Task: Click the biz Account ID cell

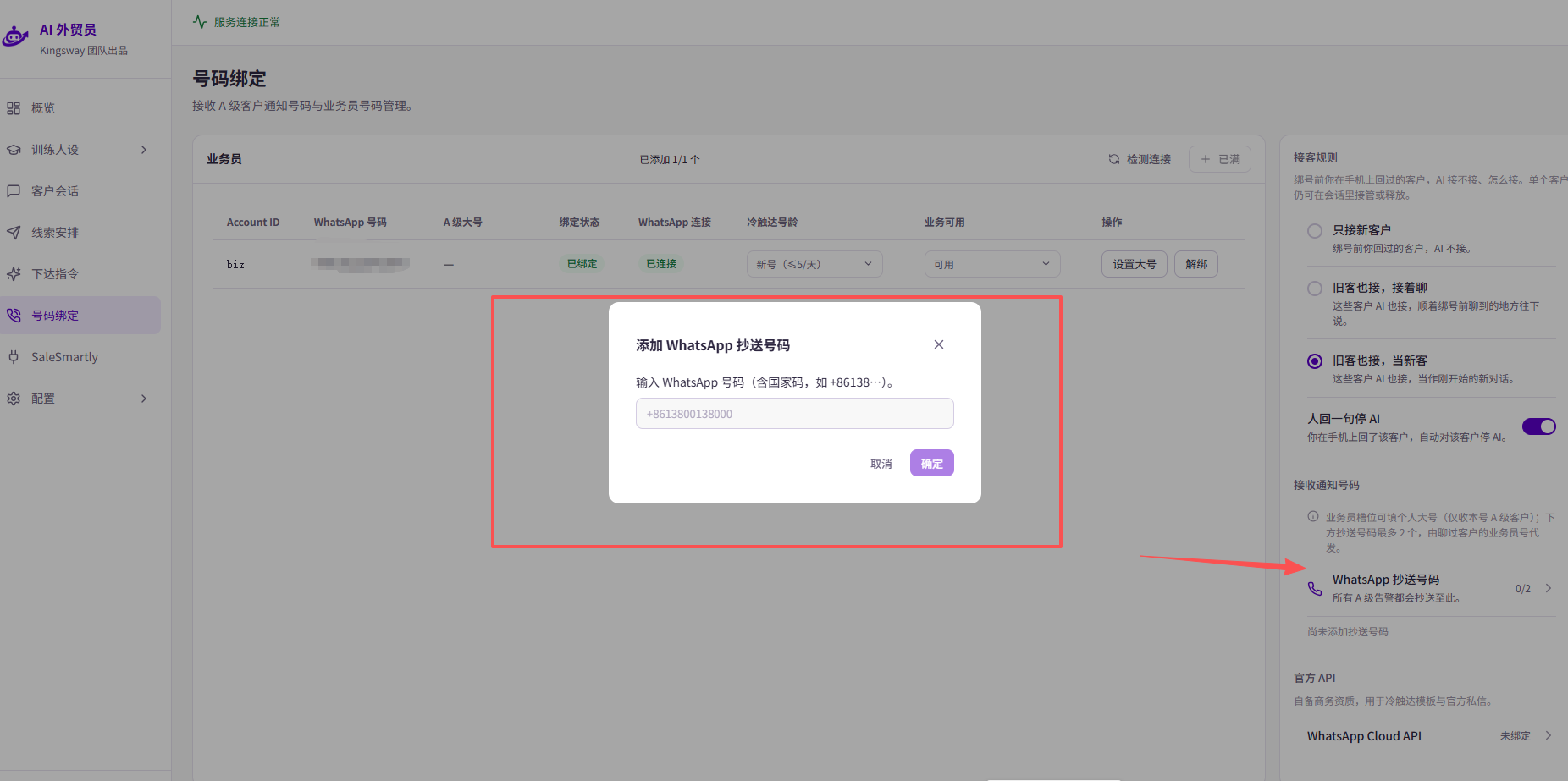Action: click(235, 265)
